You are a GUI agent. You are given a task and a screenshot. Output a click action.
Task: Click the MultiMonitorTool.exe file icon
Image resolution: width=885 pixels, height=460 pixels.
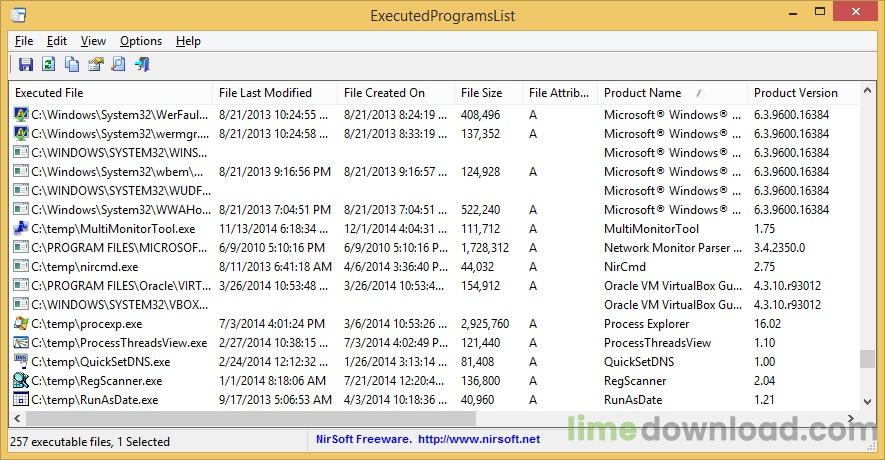click(x=21, y=229)
